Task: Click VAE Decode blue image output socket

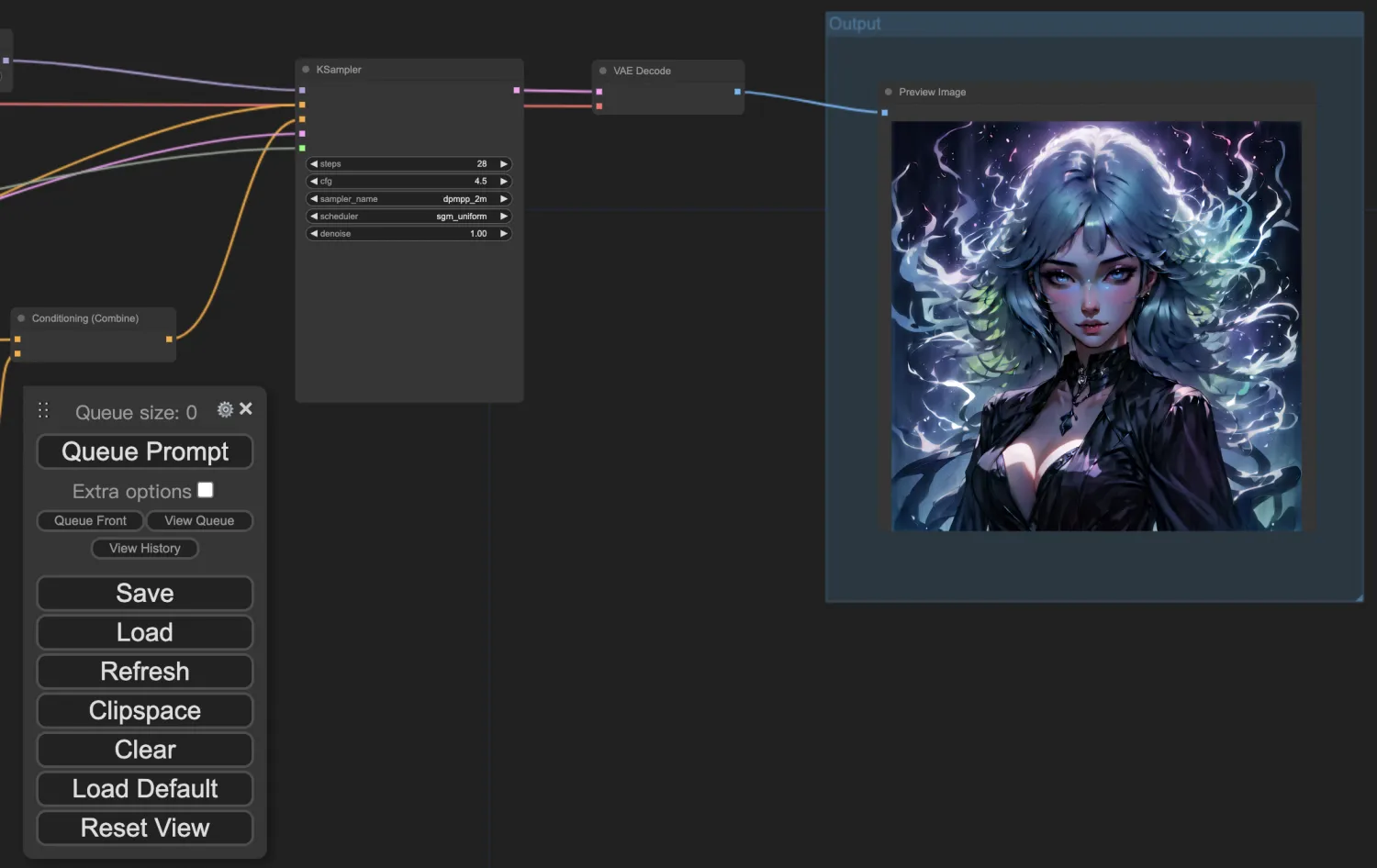Action: 737,92
